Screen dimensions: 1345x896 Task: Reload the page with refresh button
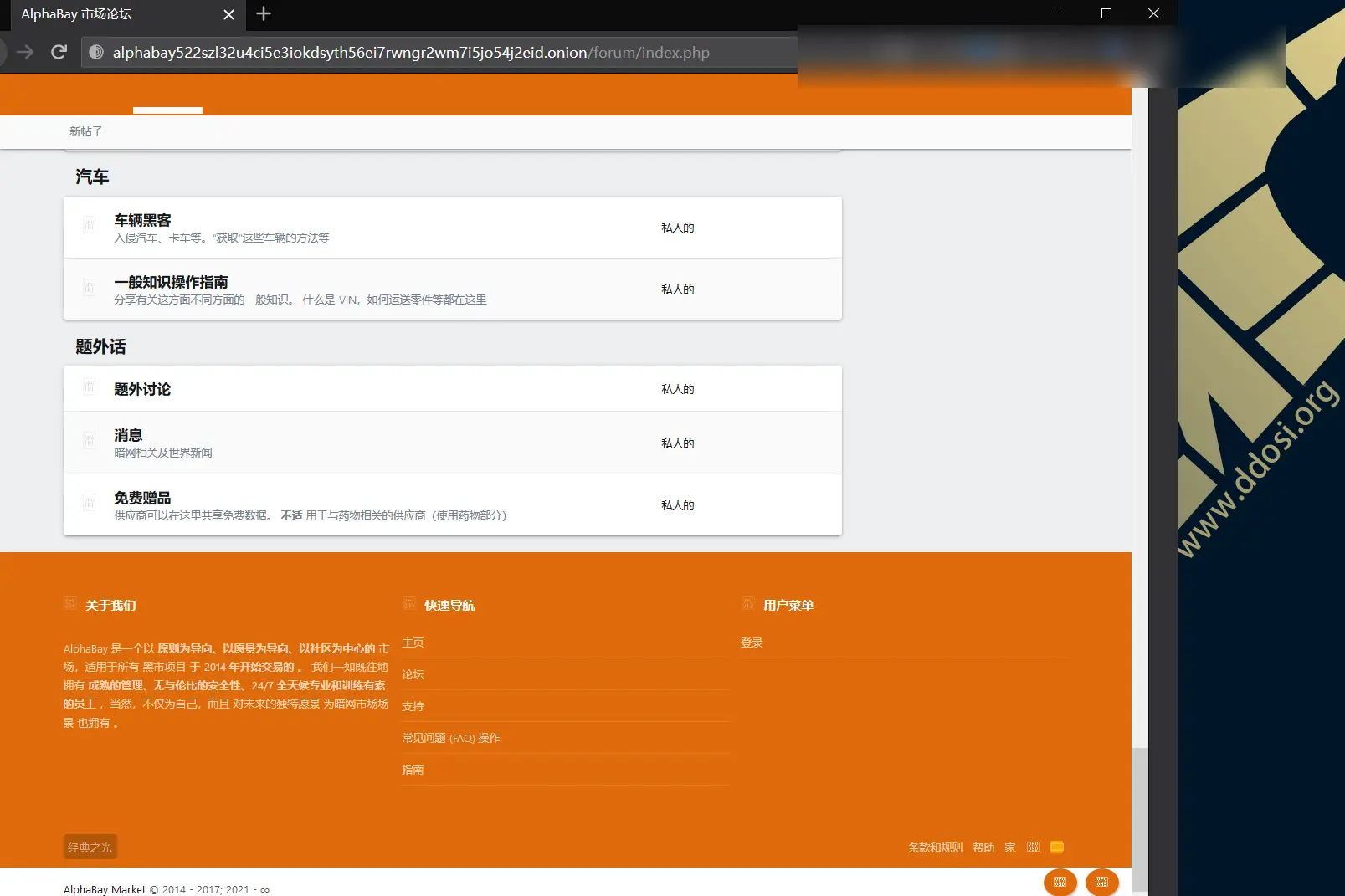[59, 52]
